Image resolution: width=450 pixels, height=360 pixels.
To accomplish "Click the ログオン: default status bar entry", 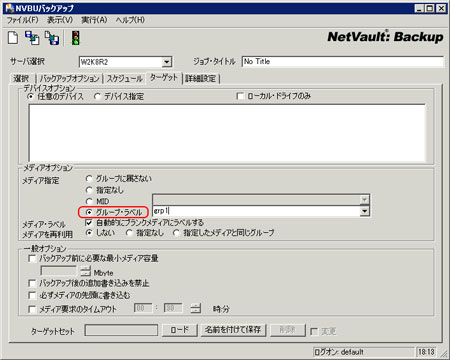I will pyautogui.click(x=363, y=352).
